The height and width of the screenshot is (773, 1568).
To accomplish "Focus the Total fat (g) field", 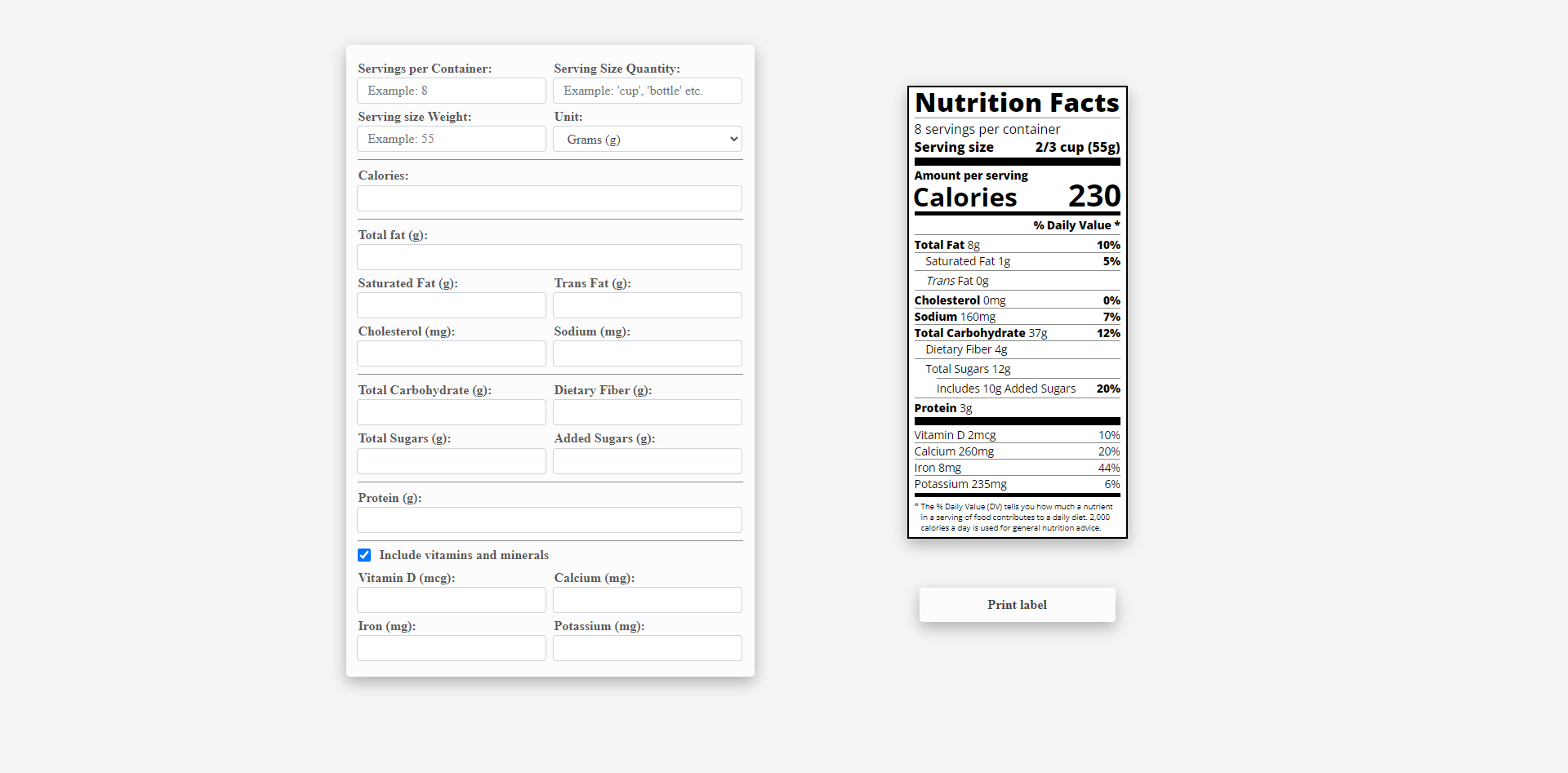I will 550,257.
